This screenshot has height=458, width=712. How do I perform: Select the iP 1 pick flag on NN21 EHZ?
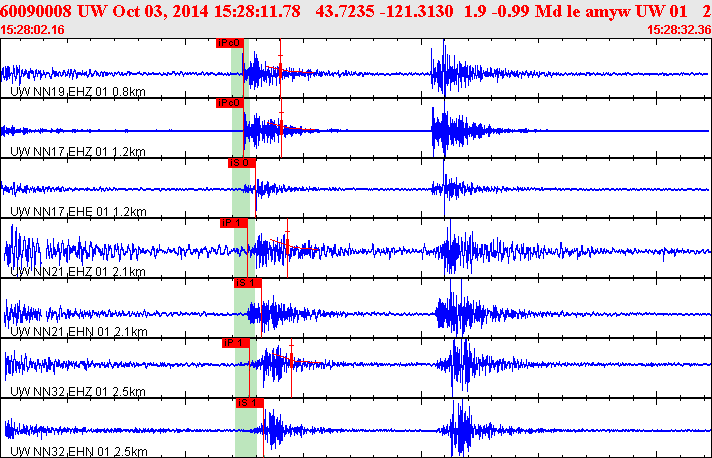pyautogui.click(x=234, y=223)
